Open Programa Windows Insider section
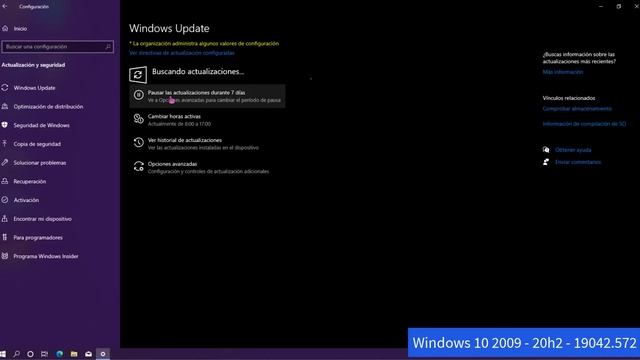This screenshot has height=360, width=640. tap(46, 256)
